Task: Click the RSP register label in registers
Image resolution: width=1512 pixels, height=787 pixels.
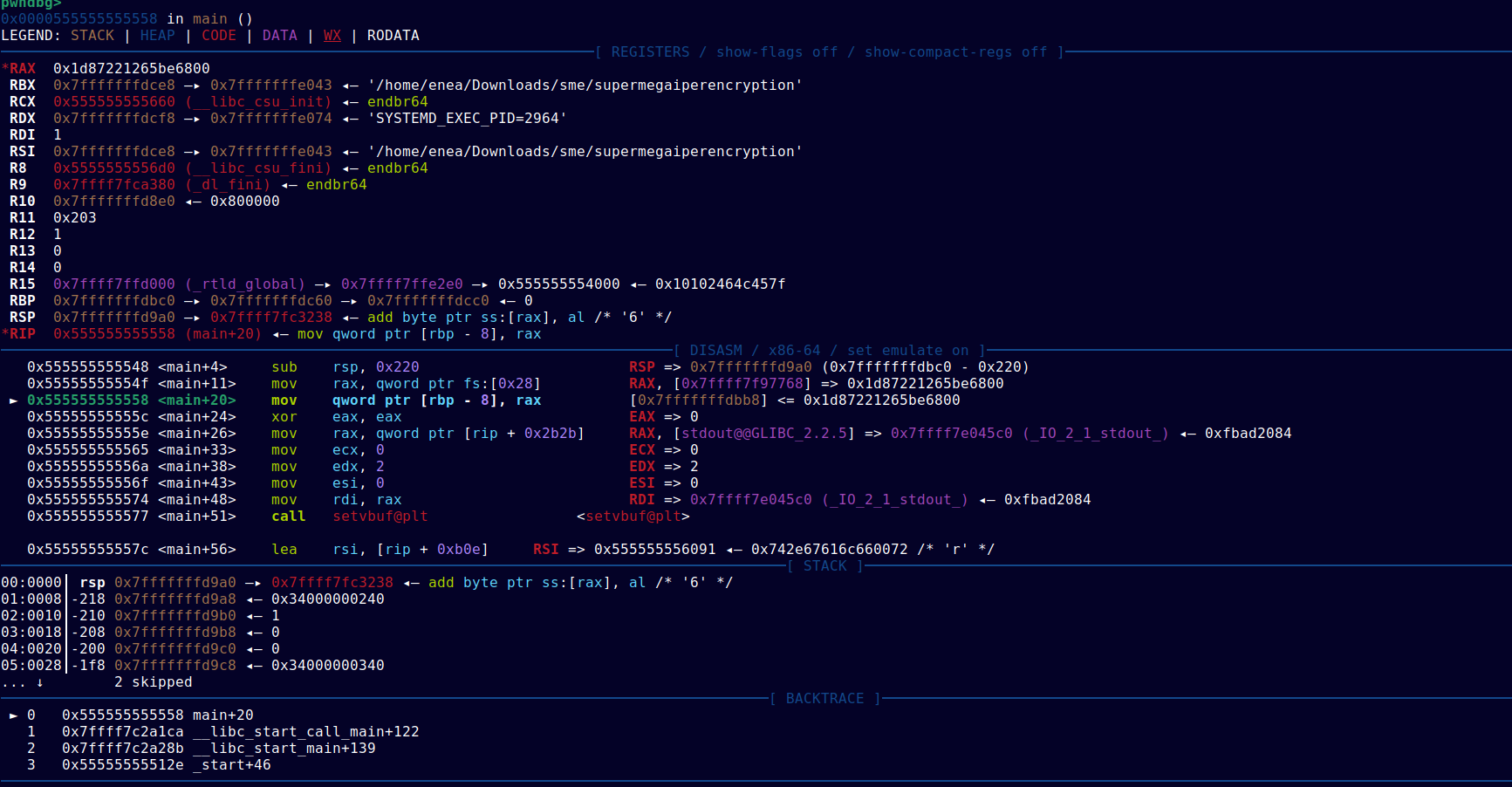Action: 23,317
